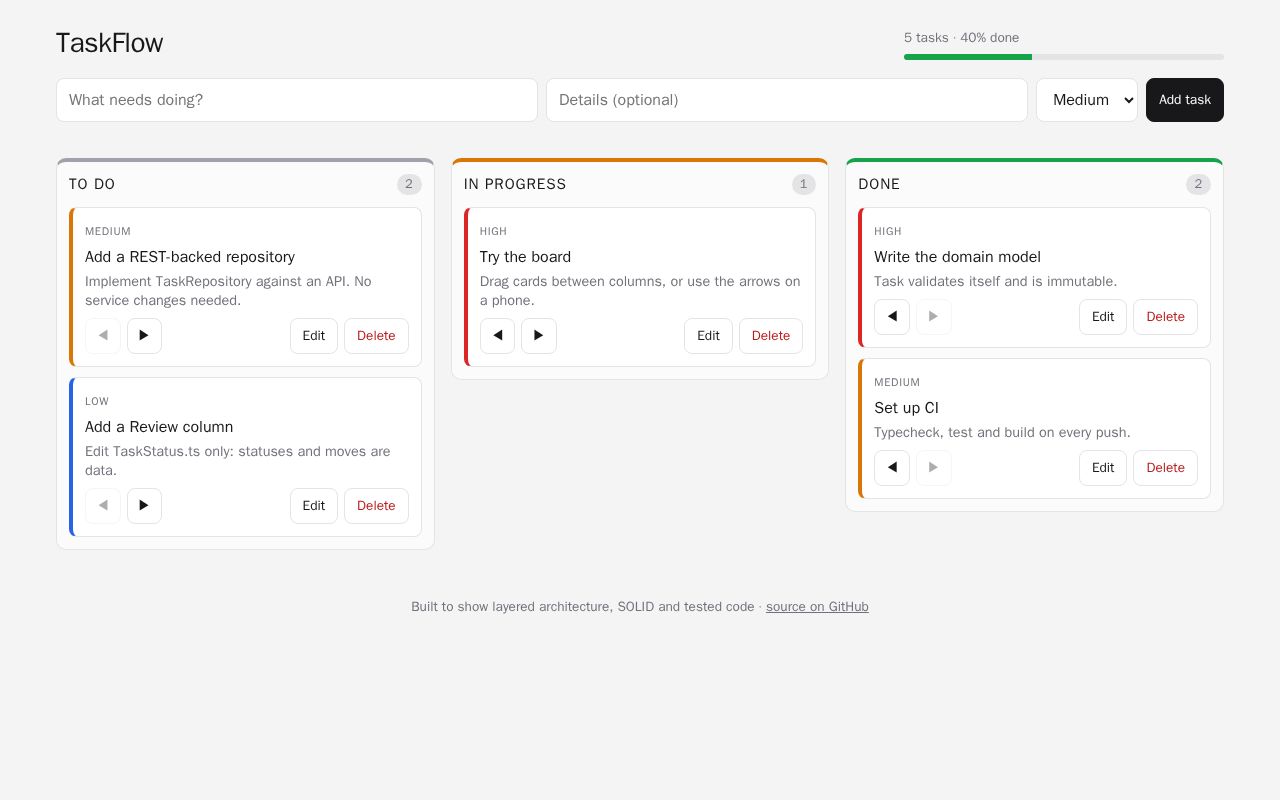Click right arrow on 'Set up CI' card
The height and width of the screenshot is (800, 1280).
[934, 468]
